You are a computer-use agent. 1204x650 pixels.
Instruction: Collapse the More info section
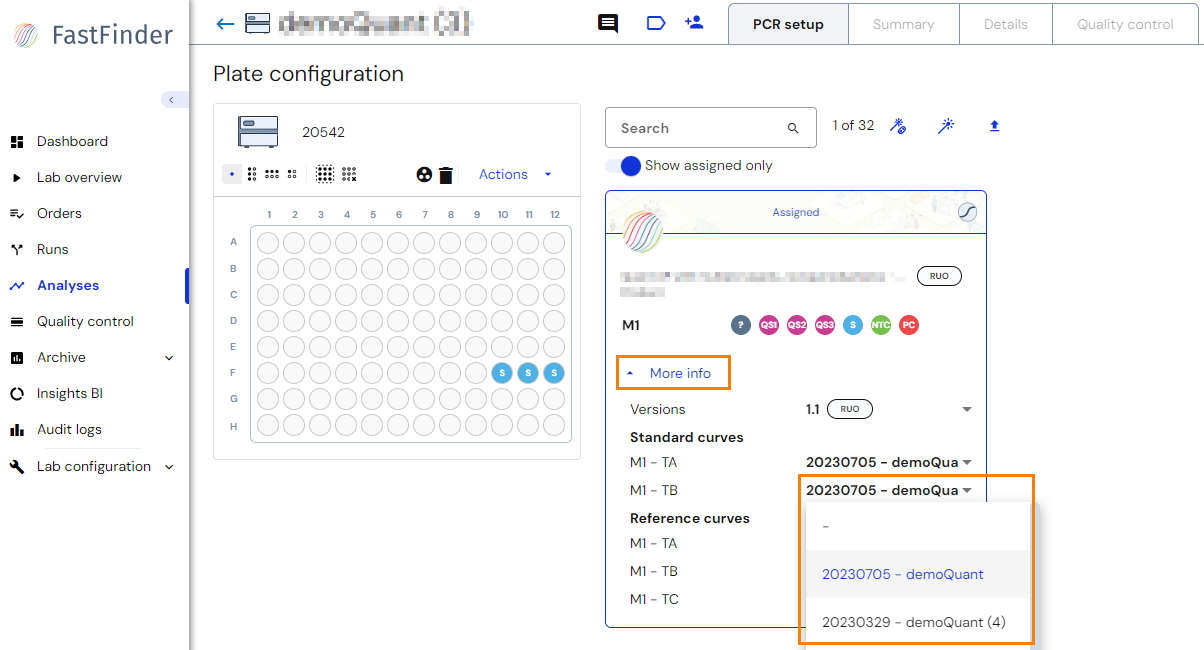[x=673, y=372]
